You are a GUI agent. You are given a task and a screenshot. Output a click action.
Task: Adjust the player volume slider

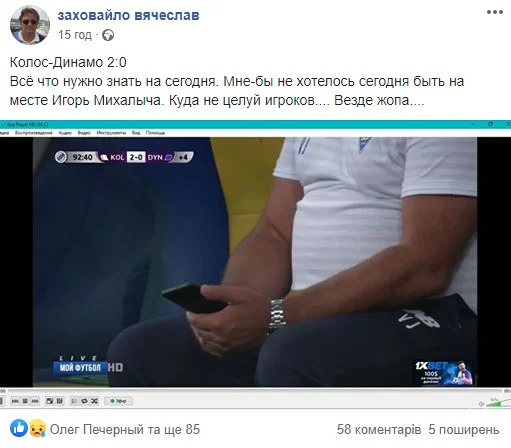pyautogui.click(x=499, y=403)
